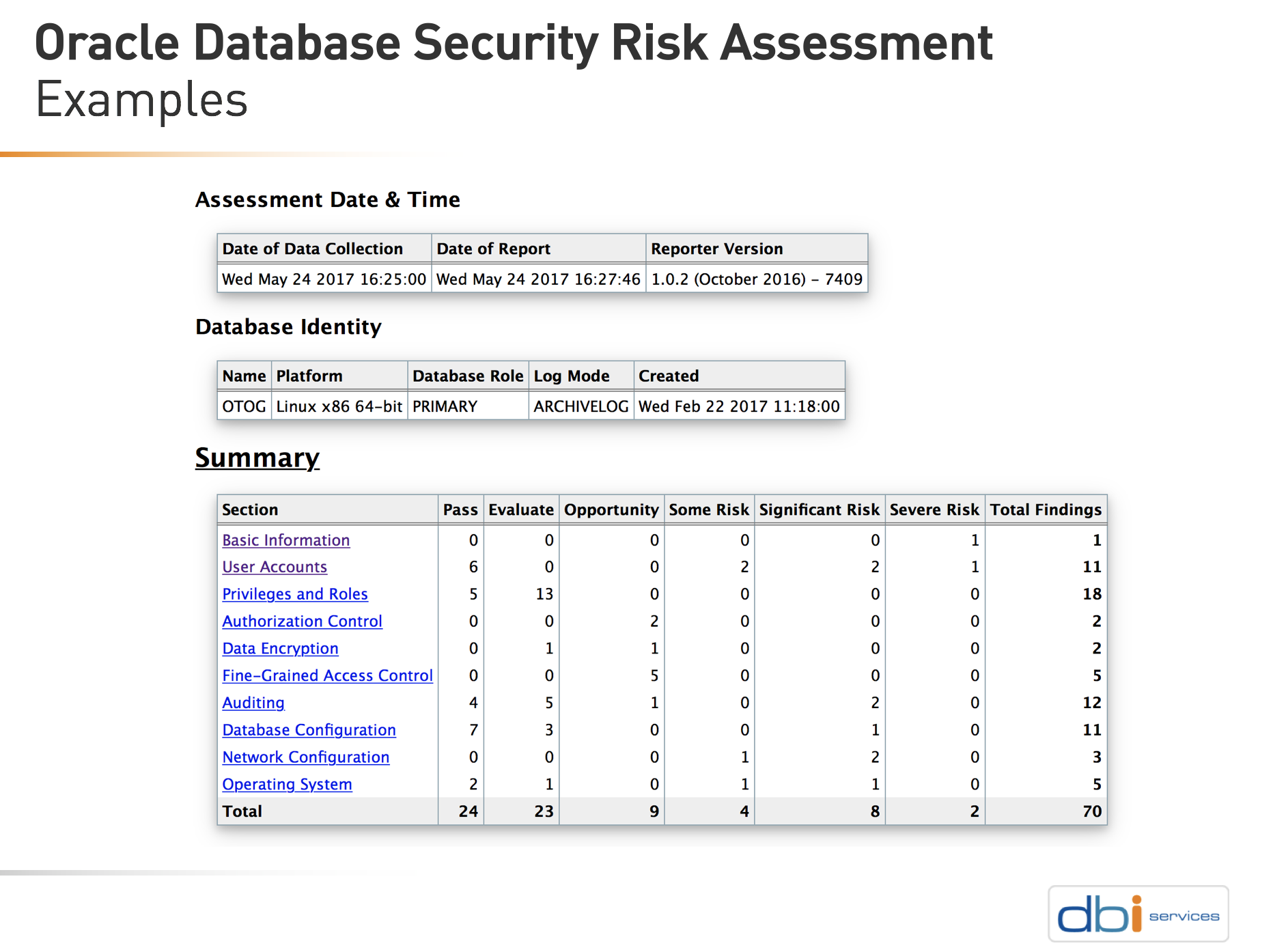Click the Name column header in Database Identity
This screenshot has height=952, width=1273.
pyautogui.click(x=244, y=376)
